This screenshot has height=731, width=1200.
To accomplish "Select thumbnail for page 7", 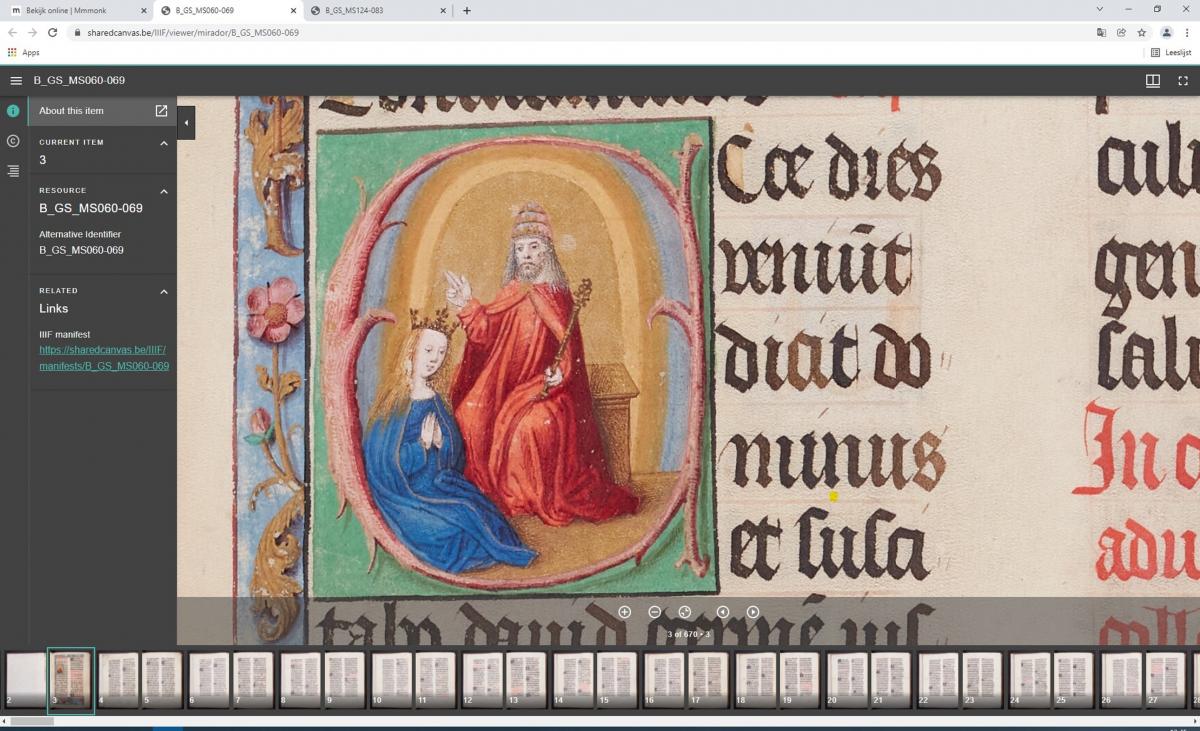I will tap(253, 679).
